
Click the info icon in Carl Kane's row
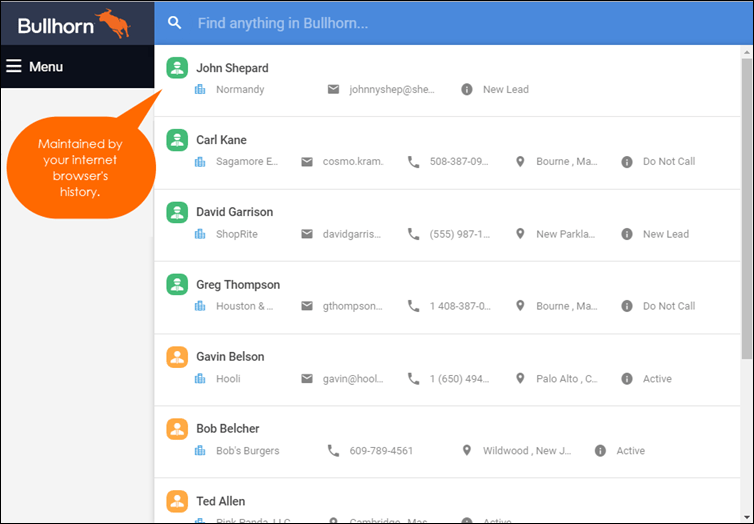coord(627,162)
